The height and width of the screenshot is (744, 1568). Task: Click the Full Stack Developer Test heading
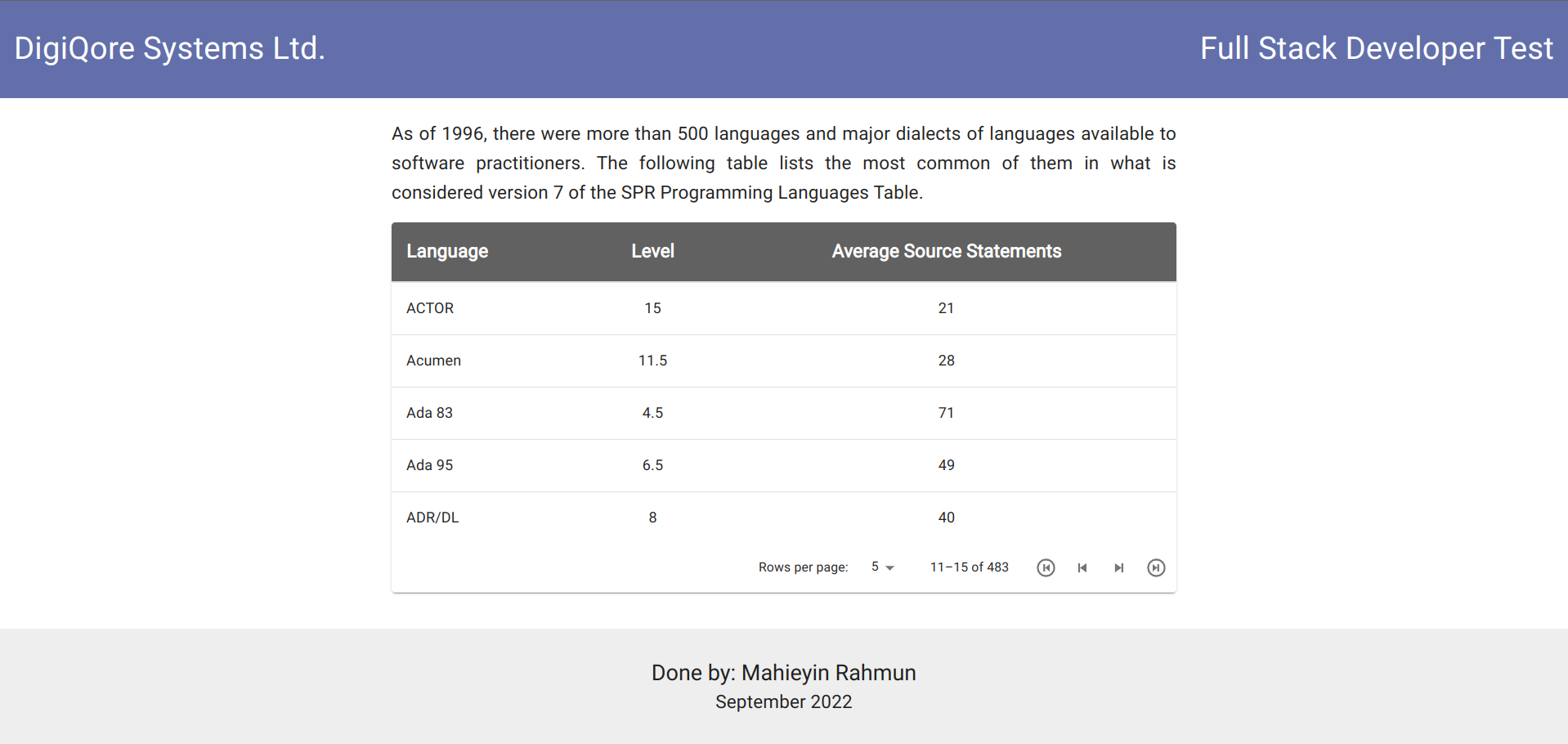tap(1377, 48)
